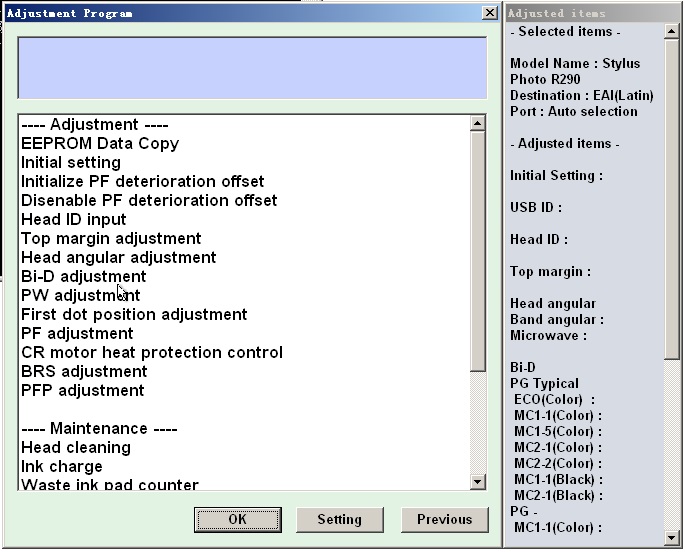Open the Setting button
685x552 pixels.
pos(339,519)
